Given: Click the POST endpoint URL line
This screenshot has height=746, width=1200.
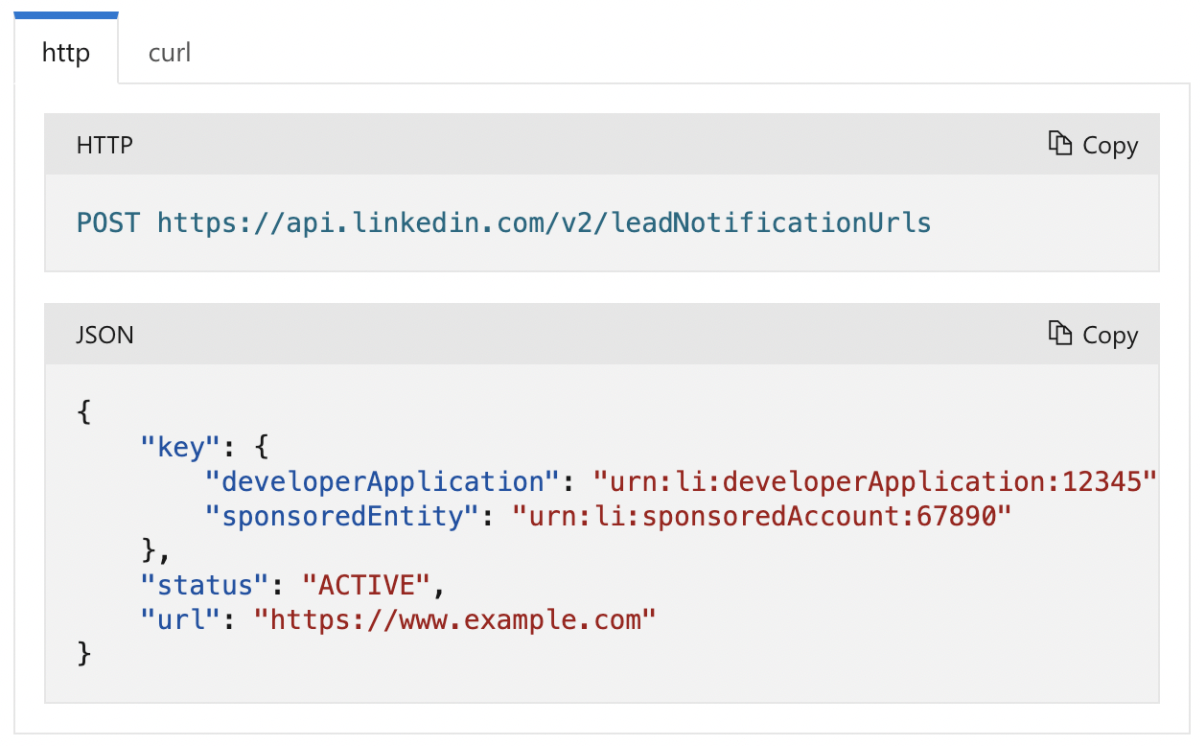Looking at the screenshot, I should point(504,222).
